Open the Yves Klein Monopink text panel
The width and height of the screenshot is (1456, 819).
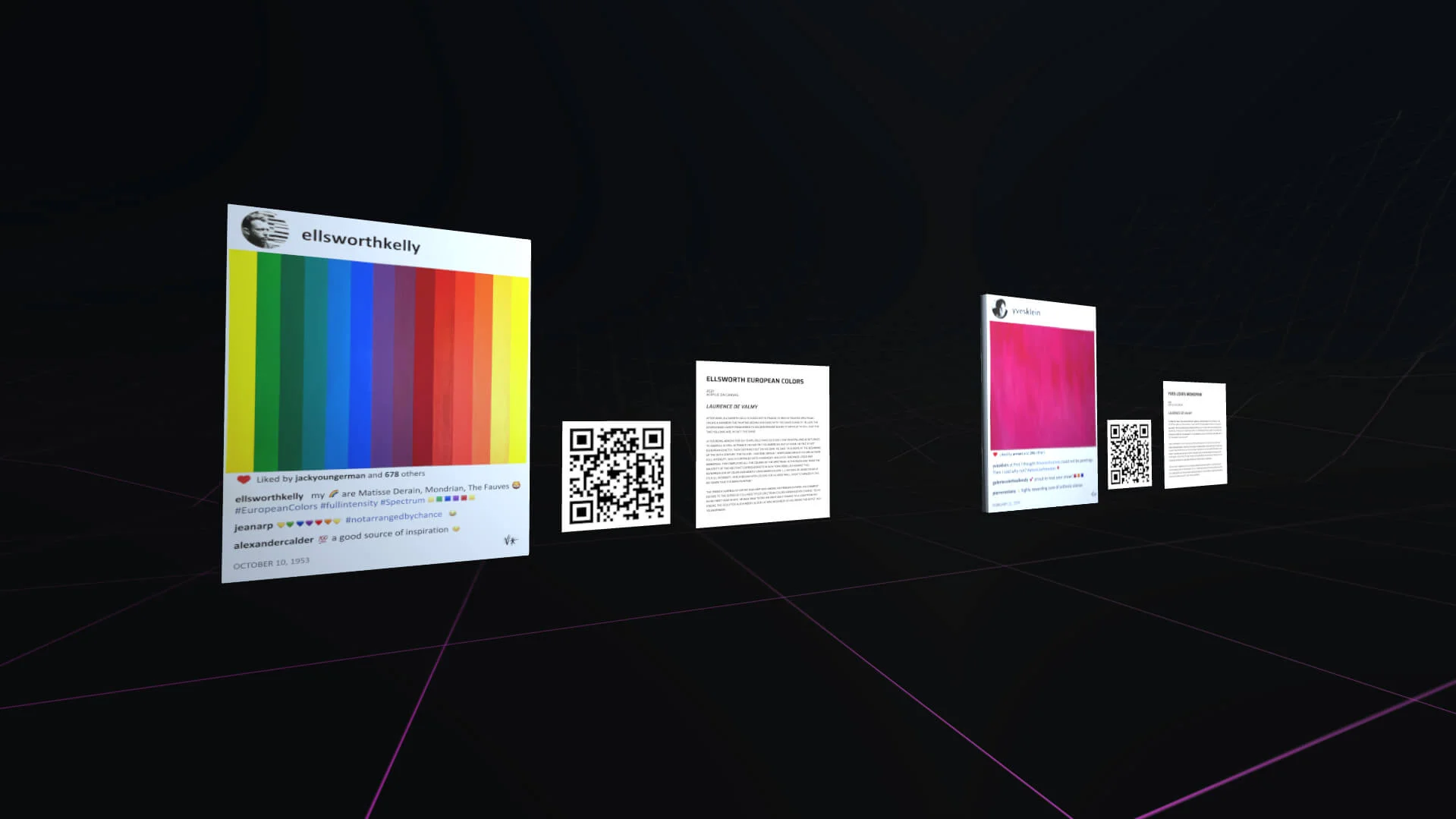[x=1195, y=435]
